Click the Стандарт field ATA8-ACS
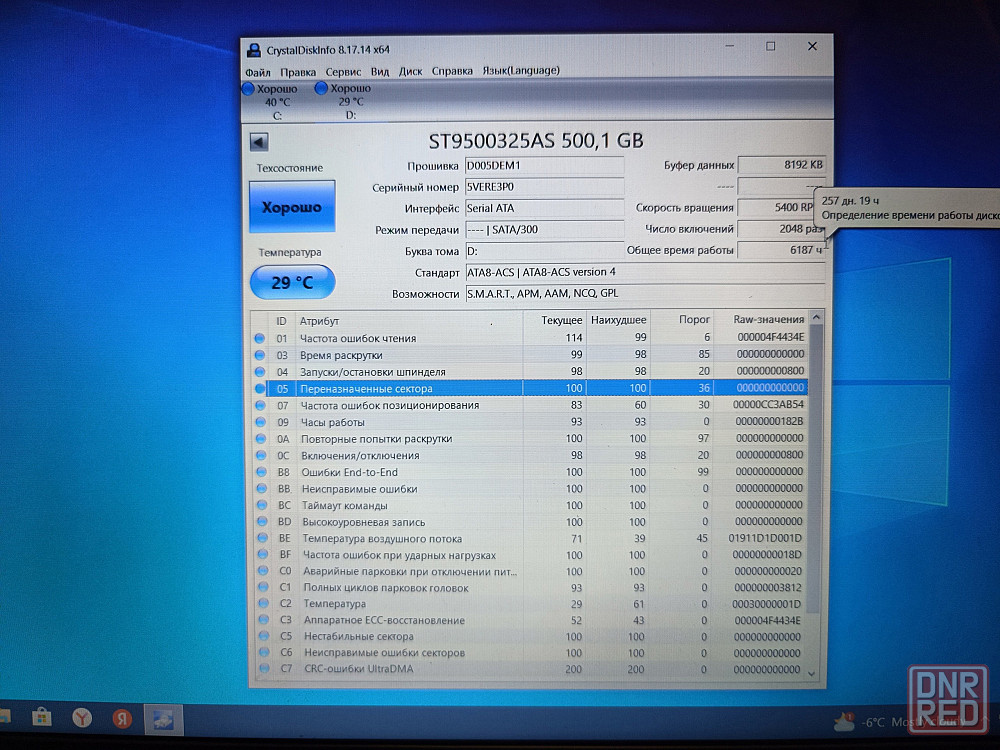This screenshot has width=1000, height=750. (645, 272)
